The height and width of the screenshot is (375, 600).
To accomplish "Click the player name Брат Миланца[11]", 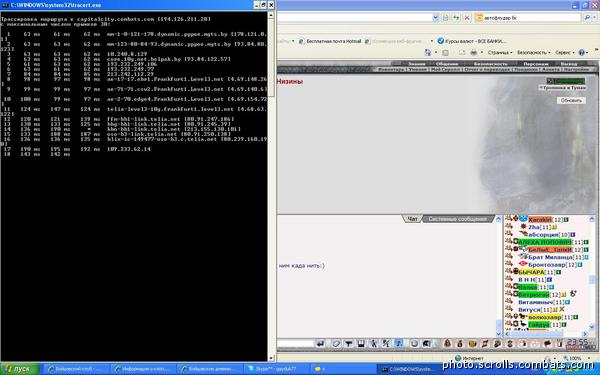I will [556, 257].
